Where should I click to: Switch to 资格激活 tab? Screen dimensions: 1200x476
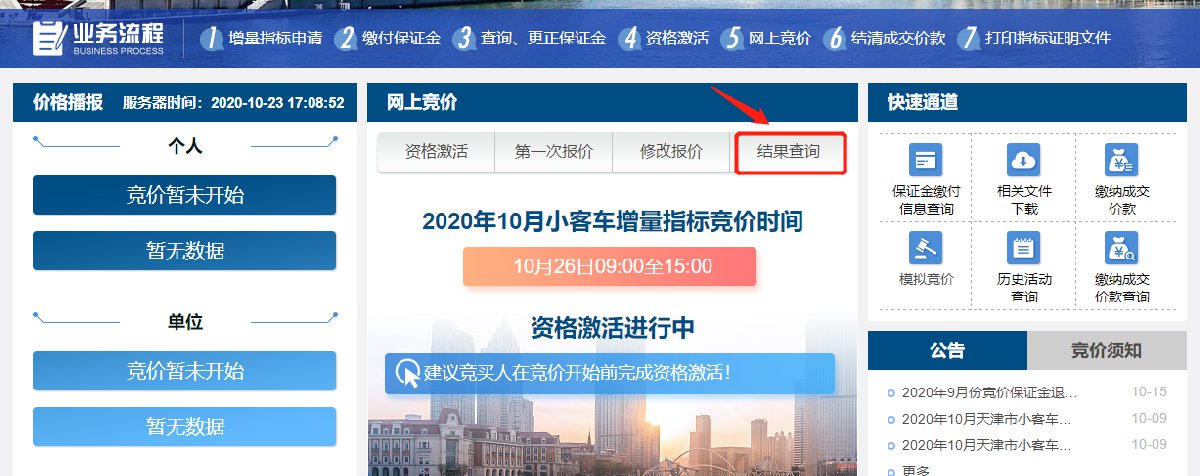[x=436, y=152]
